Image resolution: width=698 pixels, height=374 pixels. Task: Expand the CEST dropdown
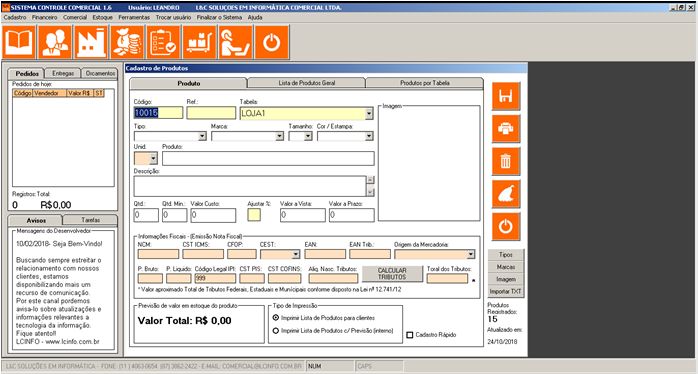[296, 254]
